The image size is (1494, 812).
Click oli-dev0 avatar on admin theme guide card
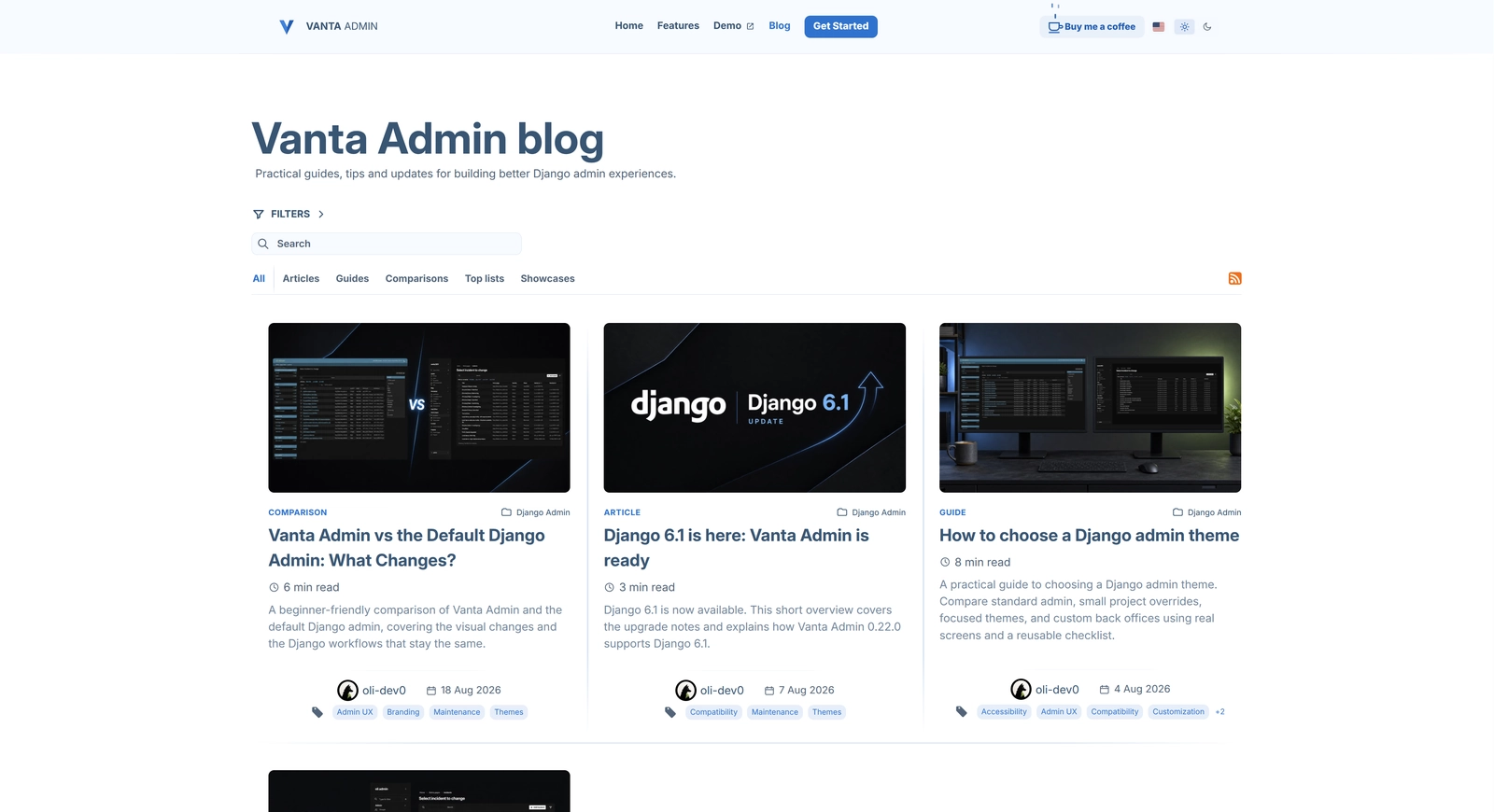point(1021,690)
